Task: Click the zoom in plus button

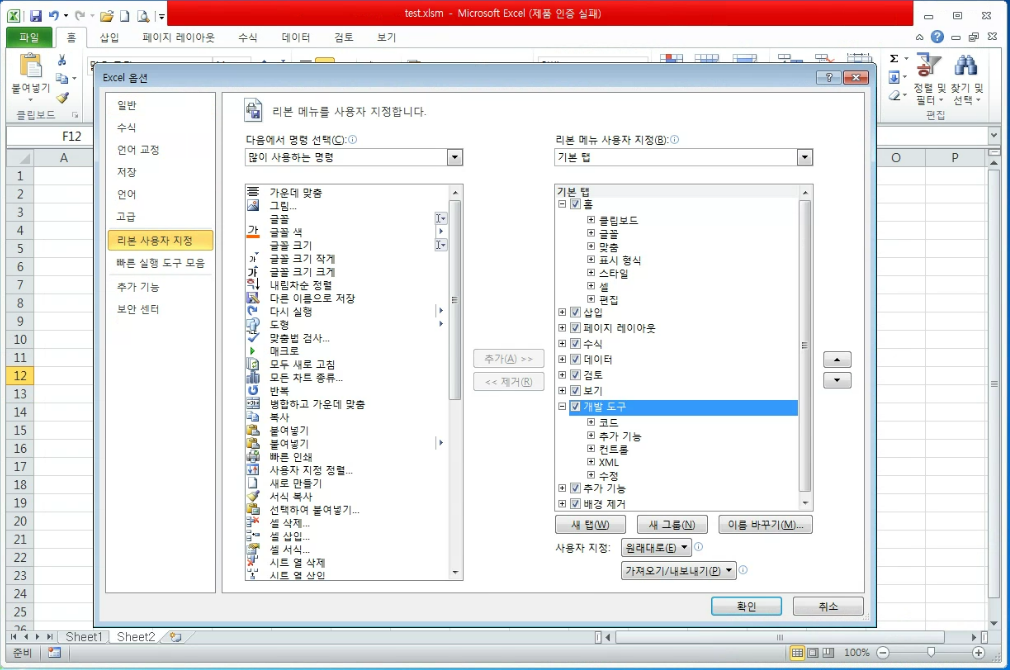Action: (978, 653)
